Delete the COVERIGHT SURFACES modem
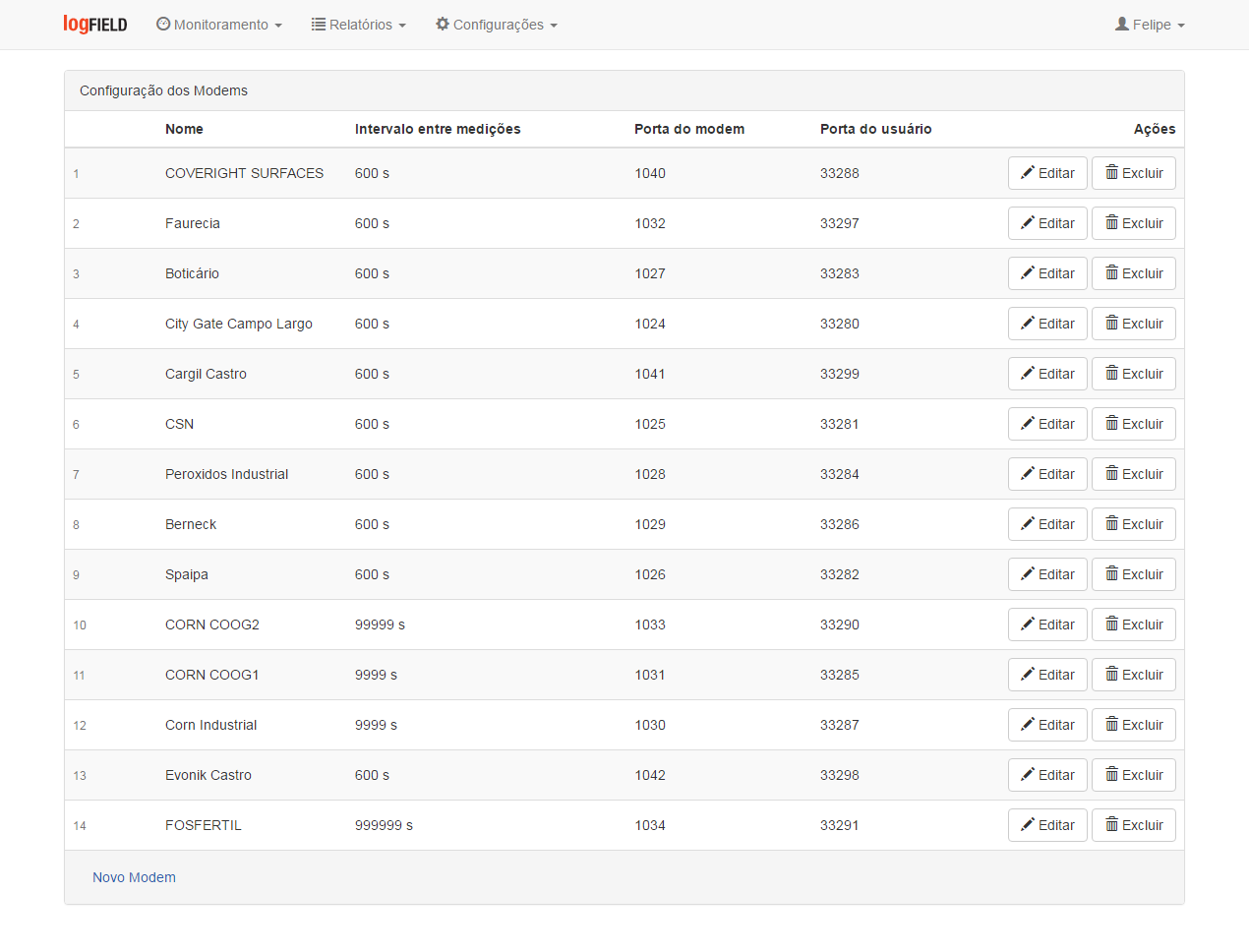This screenshot has height=952, width=1249. coord(1134,173)
